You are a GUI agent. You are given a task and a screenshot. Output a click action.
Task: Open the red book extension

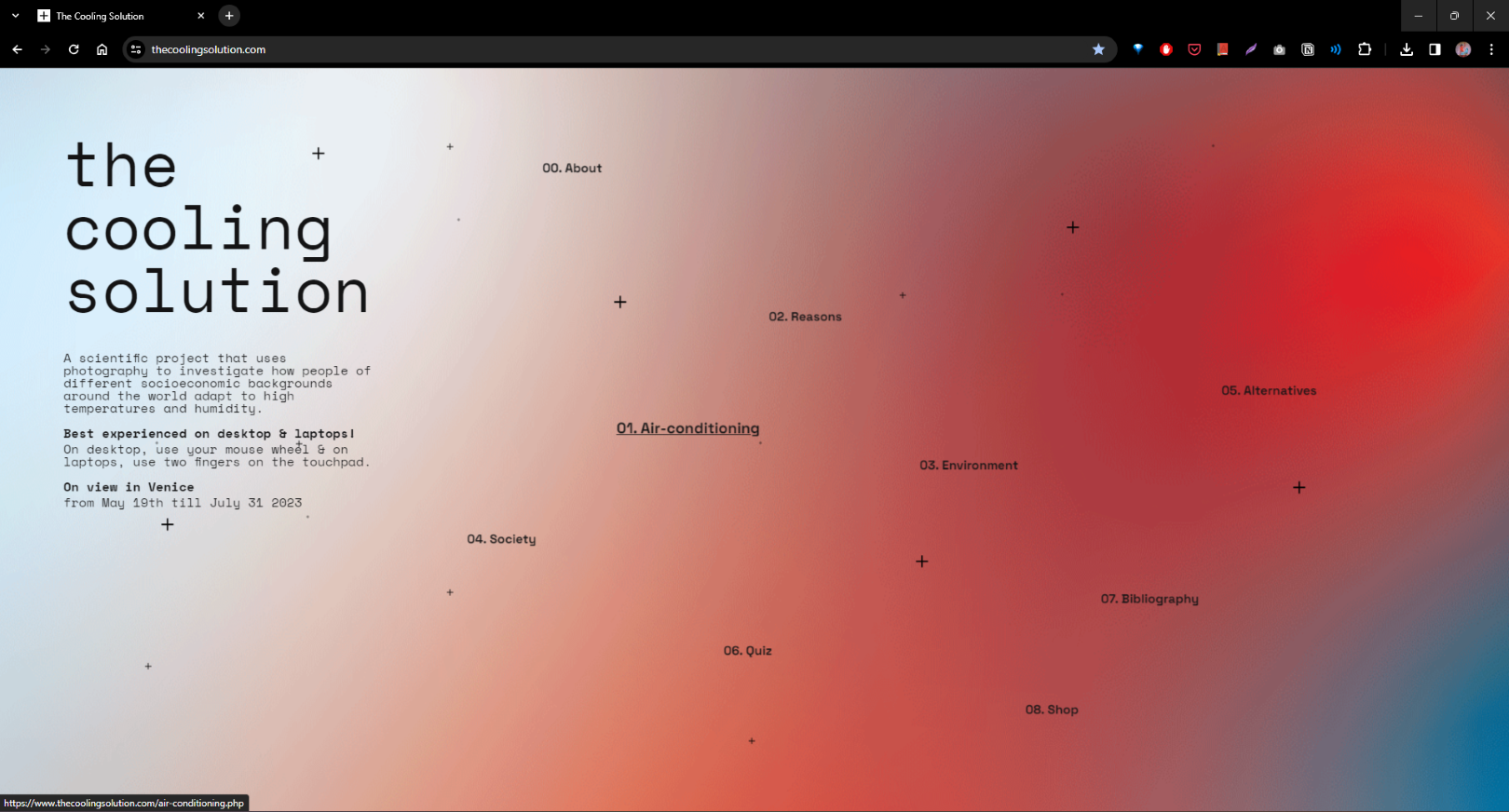1222,49
